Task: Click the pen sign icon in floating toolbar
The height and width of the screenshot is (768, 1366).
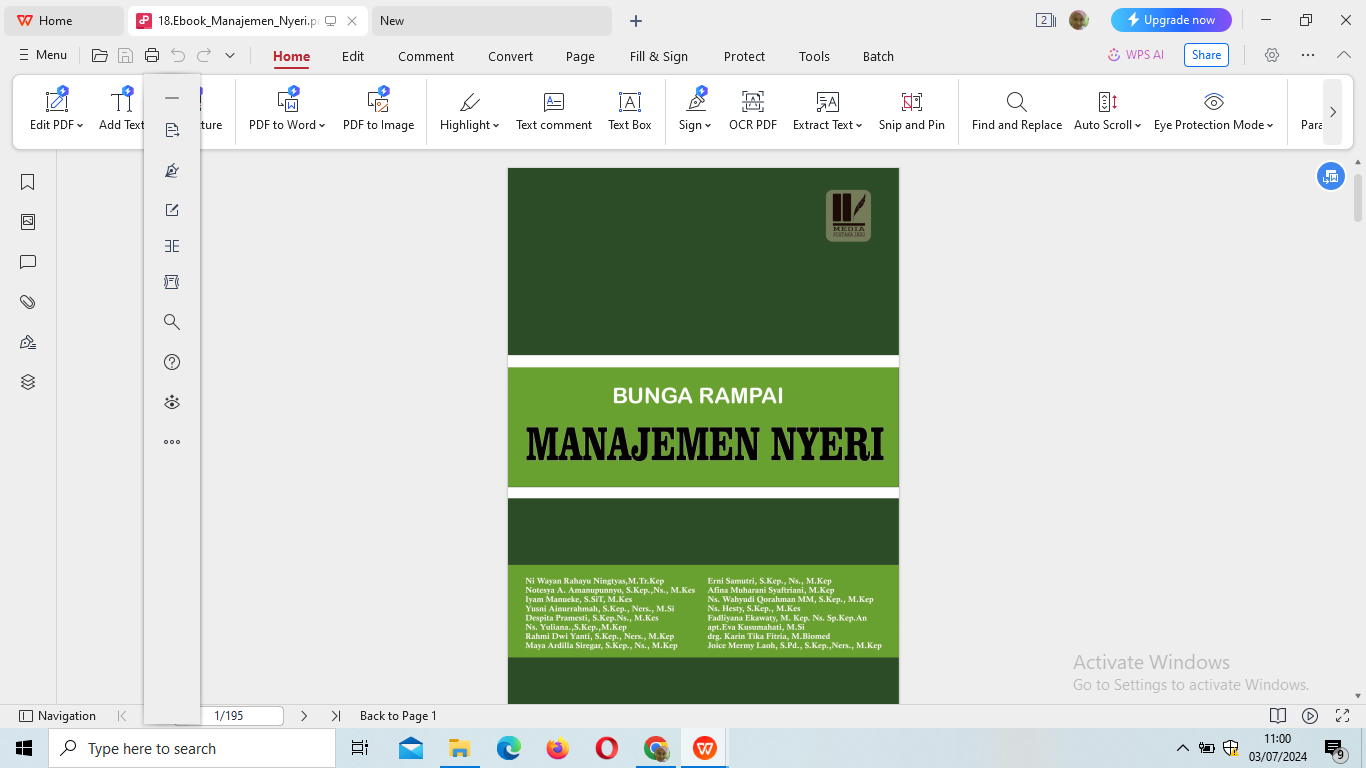Action: click(172, 170)
